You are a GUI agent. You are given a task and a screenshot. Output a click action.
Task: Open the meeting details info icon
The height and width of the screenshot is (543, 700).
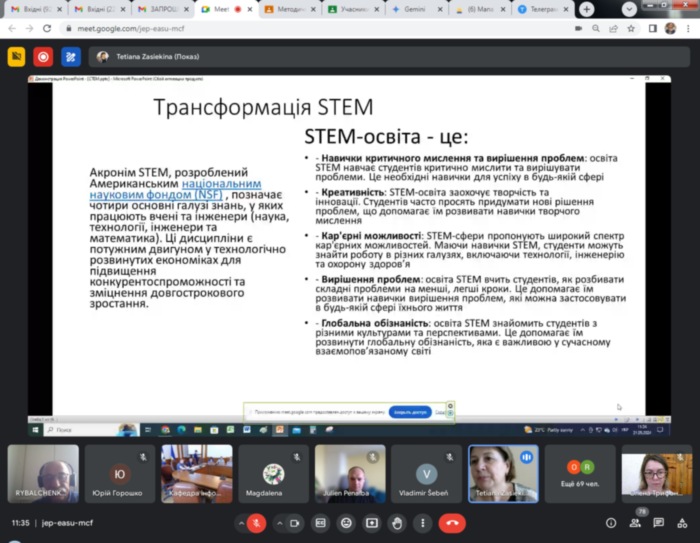(611, 522)
